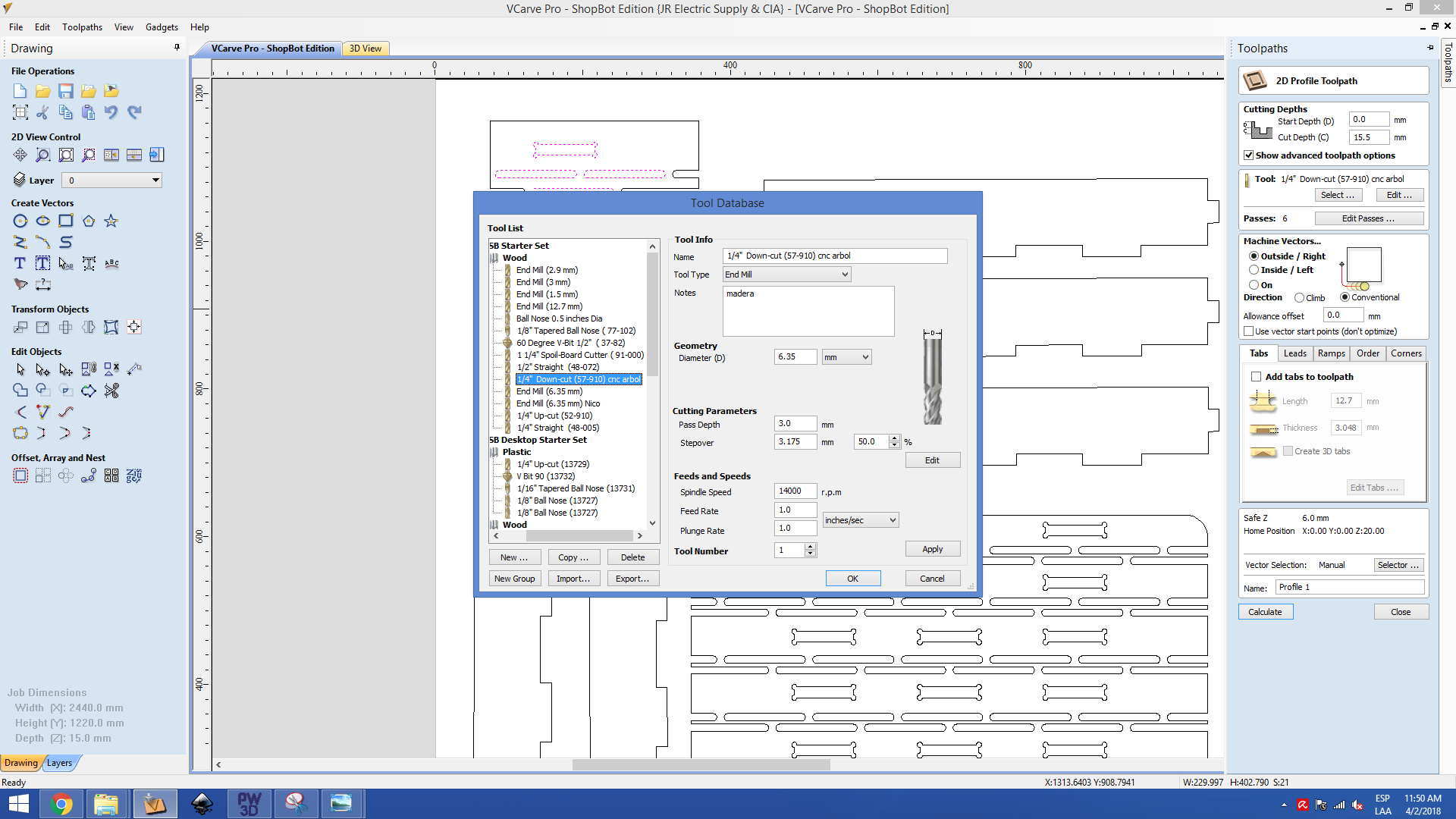Adjust the Stepover percentage slider value
The width and height of the screenshot is (1456, 819).
tap(893, 441)
